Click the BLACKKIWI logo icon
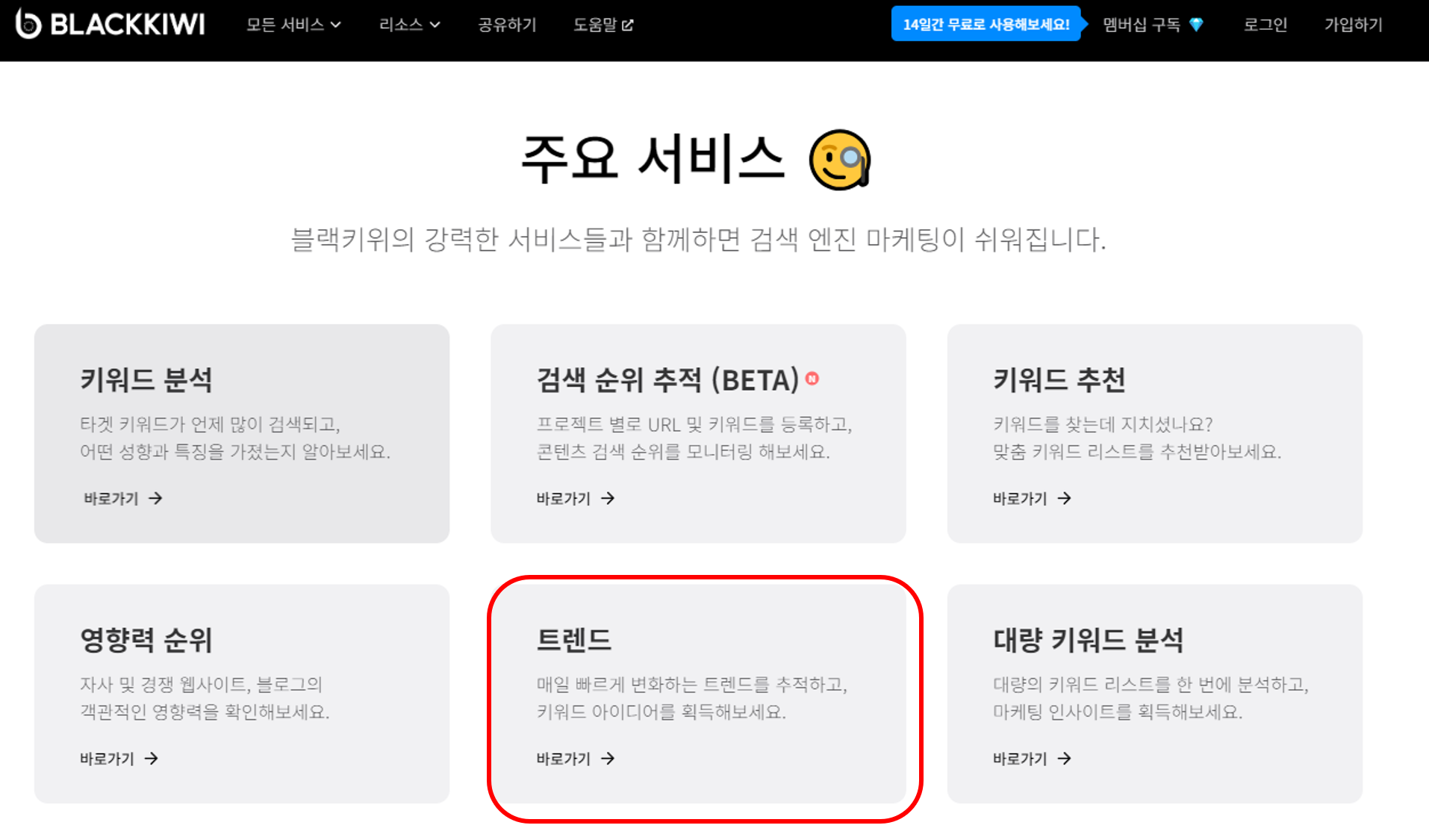 26,24
